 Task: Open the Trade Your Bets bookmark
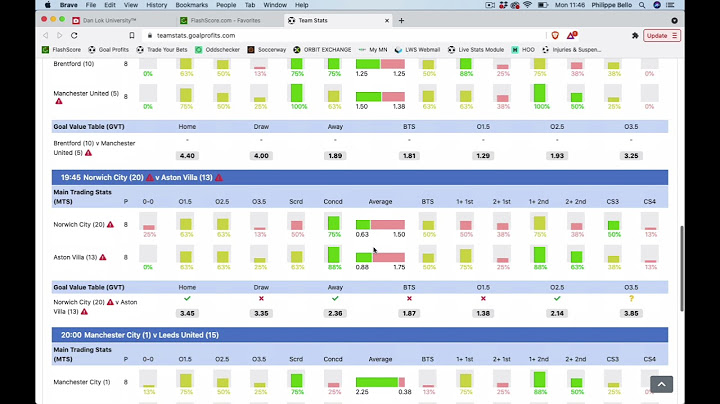(162, 50)
